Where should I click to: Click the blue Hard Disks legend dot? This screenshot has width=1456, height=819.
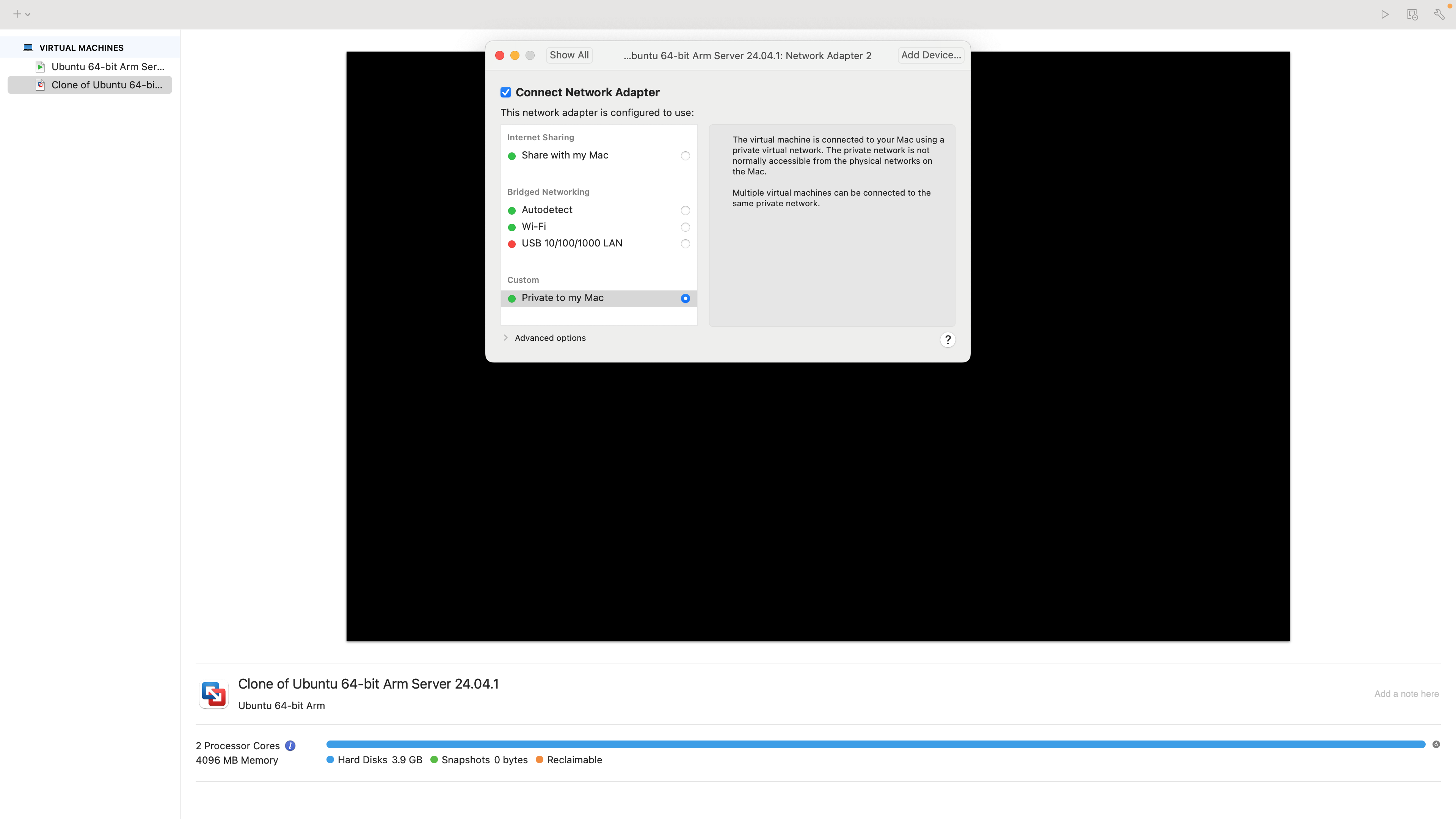[330, 759]
